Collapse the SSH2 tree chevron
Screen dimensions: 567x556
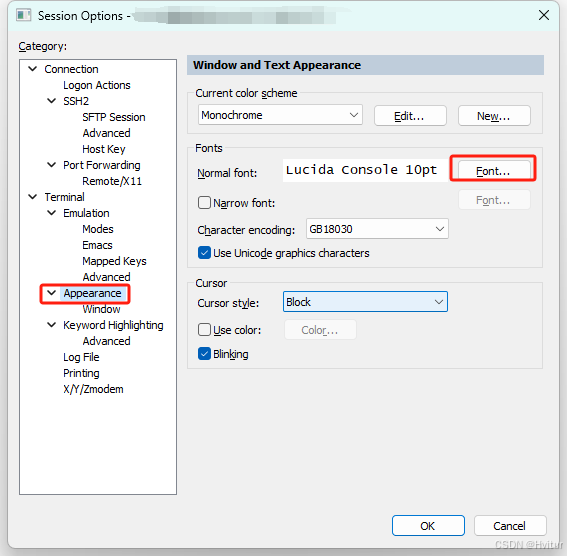52,100
